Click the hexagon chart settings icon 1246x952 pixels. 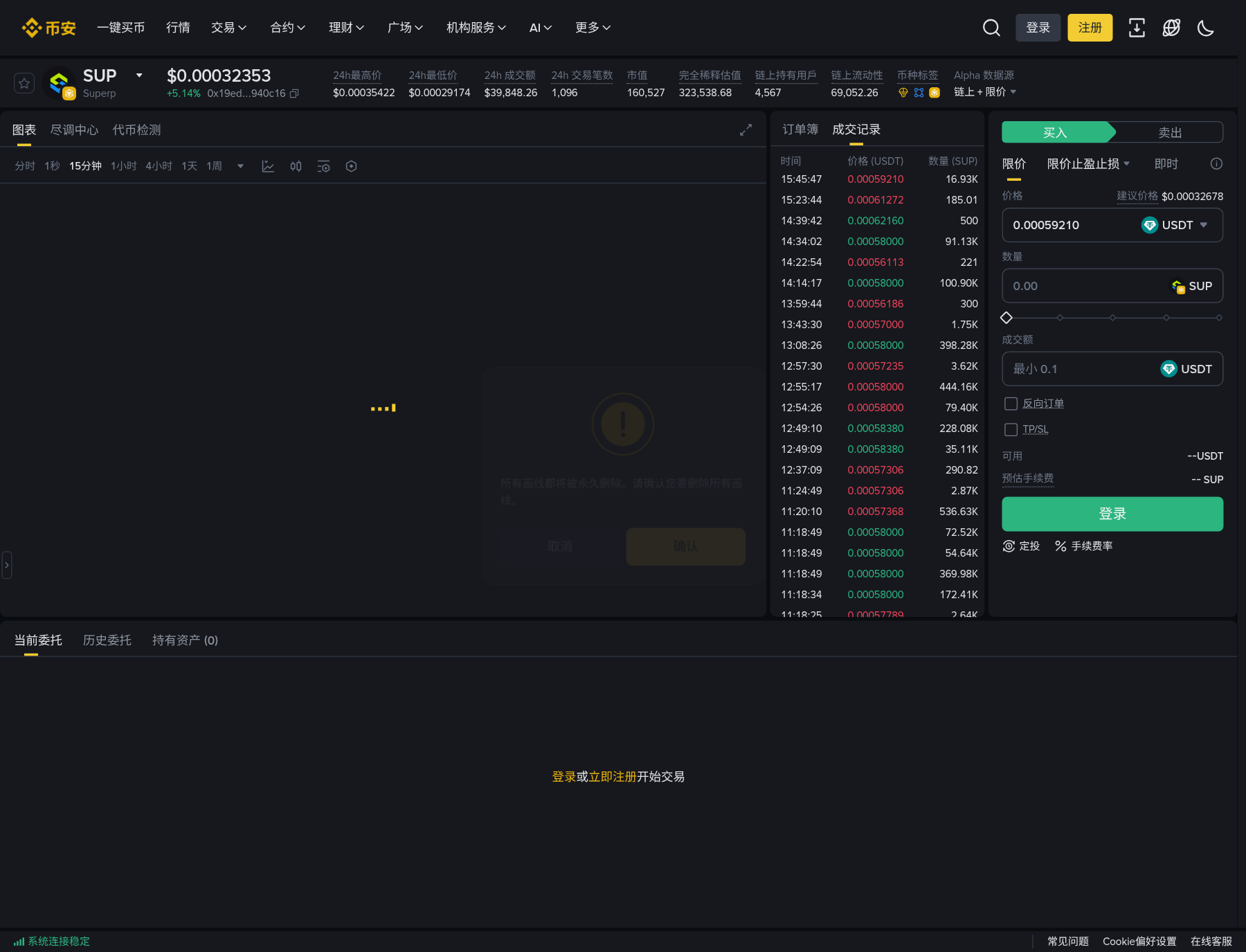351,166
